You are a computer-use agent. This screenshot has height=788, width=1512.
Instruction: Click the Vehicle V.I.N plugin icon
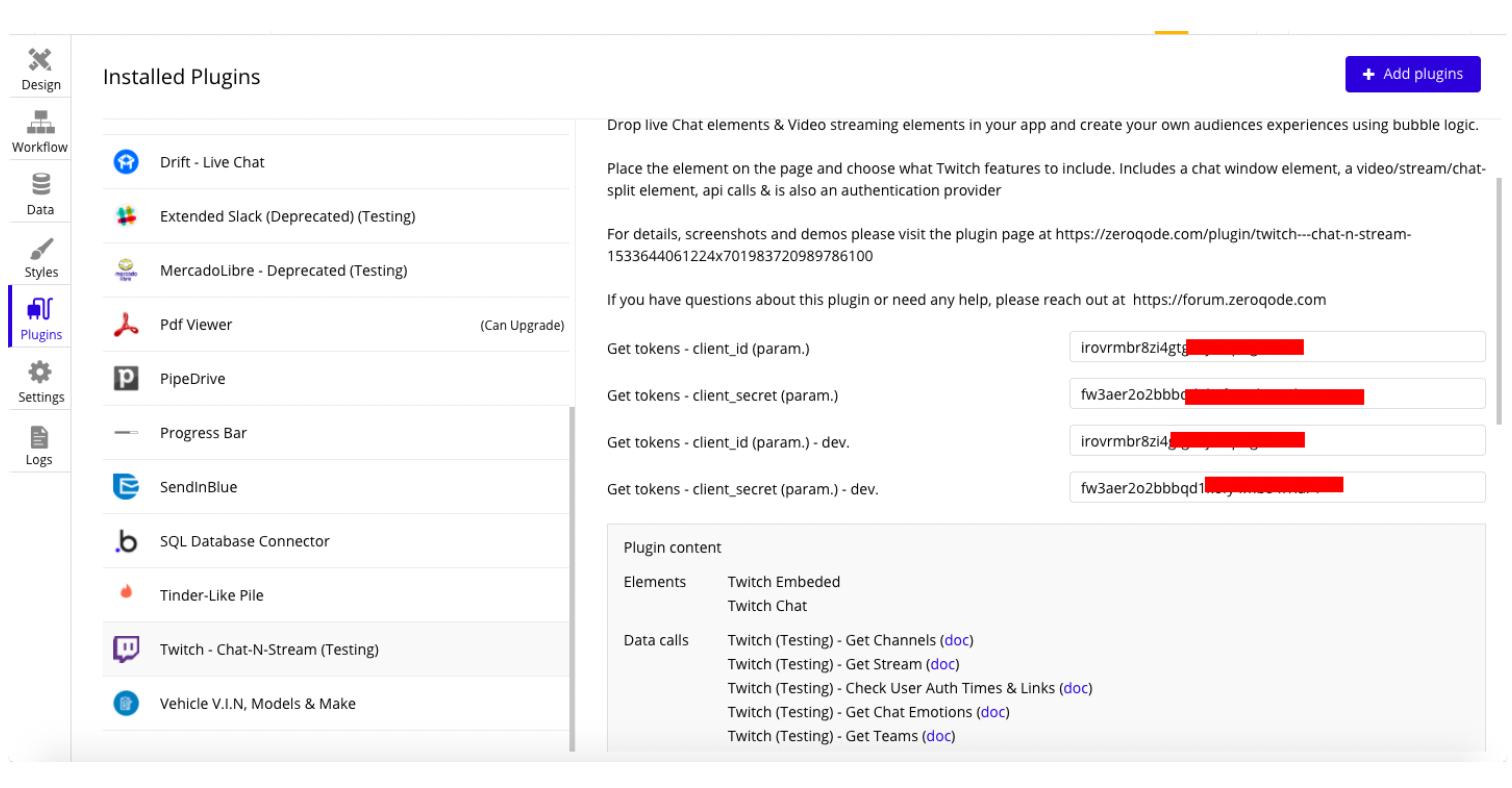coord(126,703)
